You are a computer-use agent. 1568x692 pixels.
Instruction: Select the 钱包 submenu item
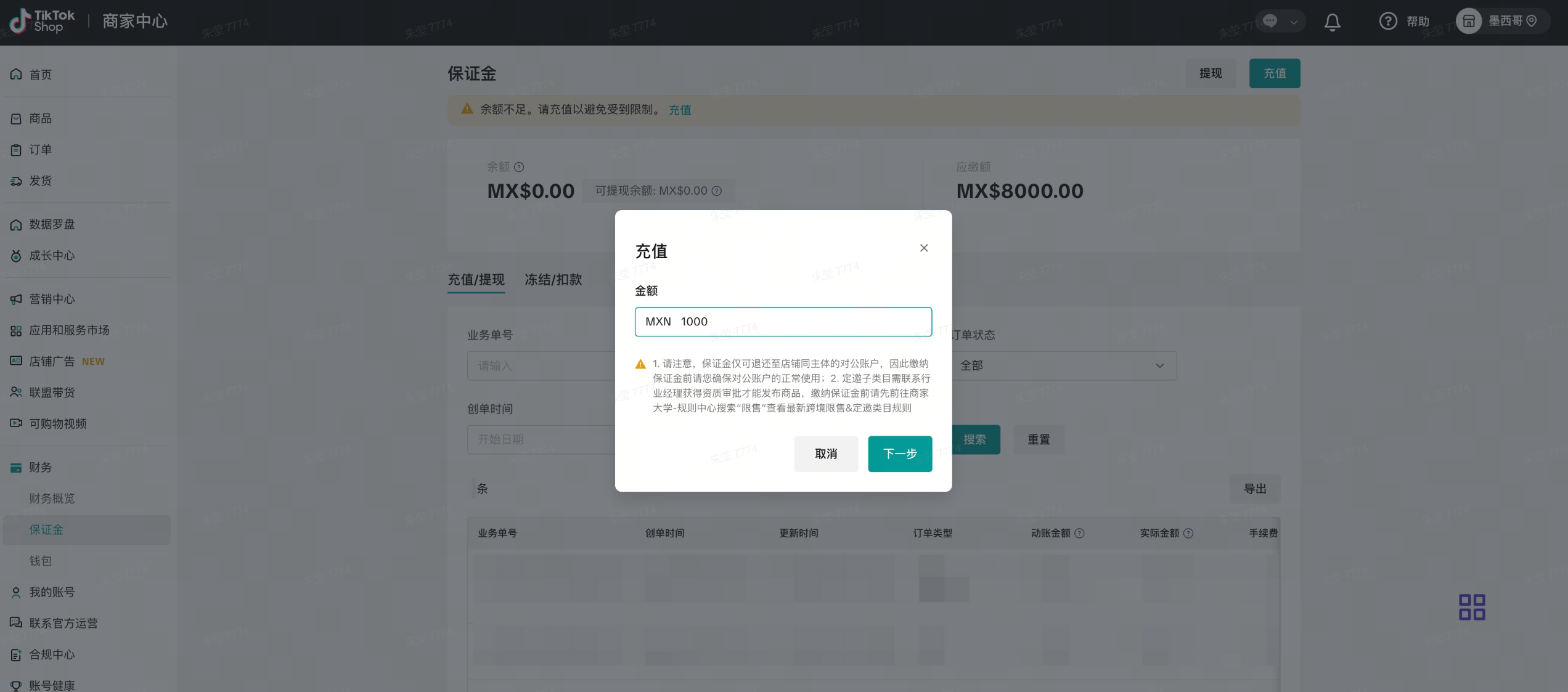41,561
